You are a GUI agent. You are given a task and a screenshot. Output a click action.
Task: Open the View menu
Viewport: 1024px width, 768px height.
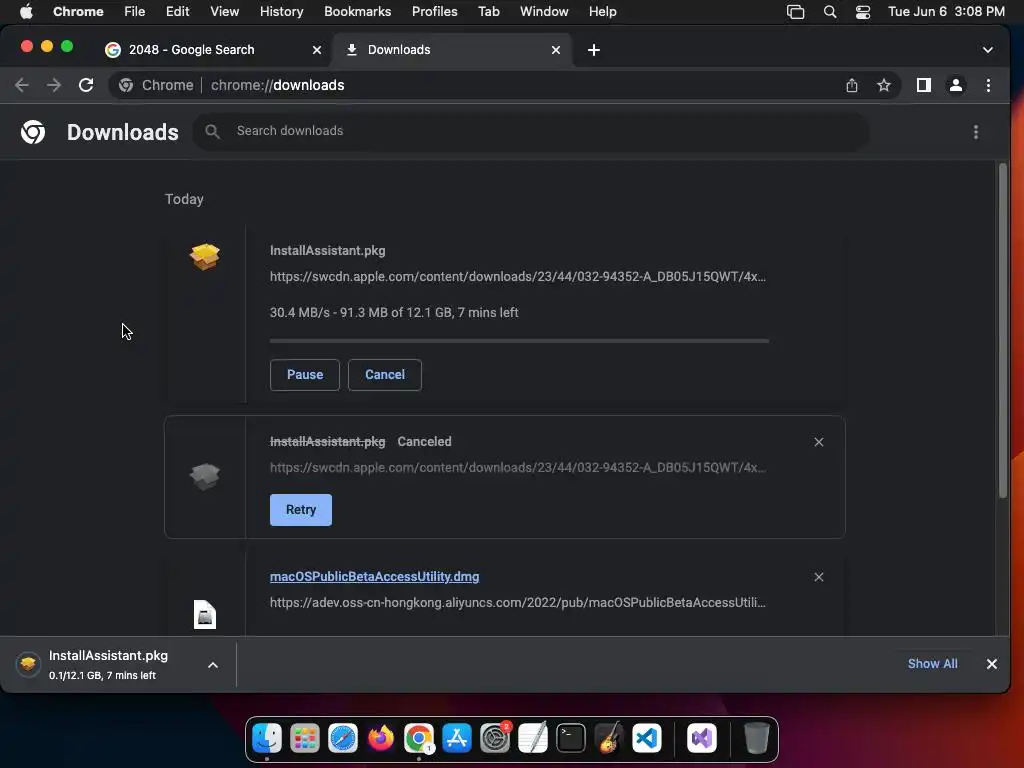point(224,12)
